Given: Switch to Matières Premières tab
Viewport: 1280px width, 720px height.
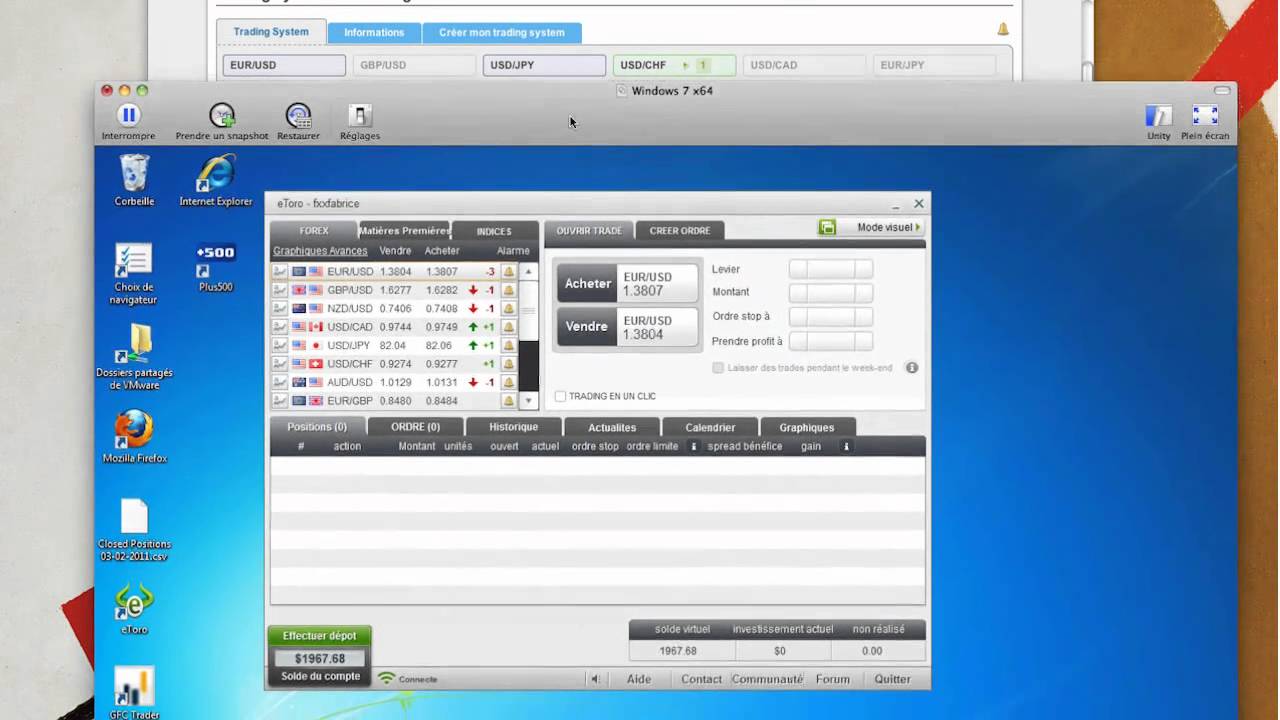Looking at the screenshot, I should pyautogui.click(x=405, y=231).
